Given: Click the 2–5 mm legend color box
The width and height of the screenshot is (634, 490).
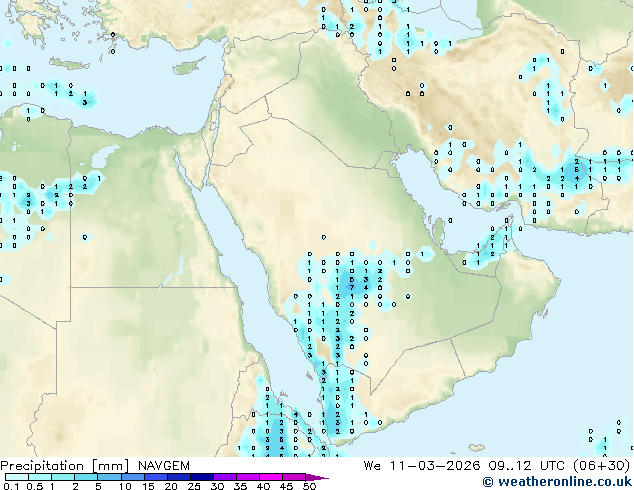Looking at the screenshot, I should (86, 477).
